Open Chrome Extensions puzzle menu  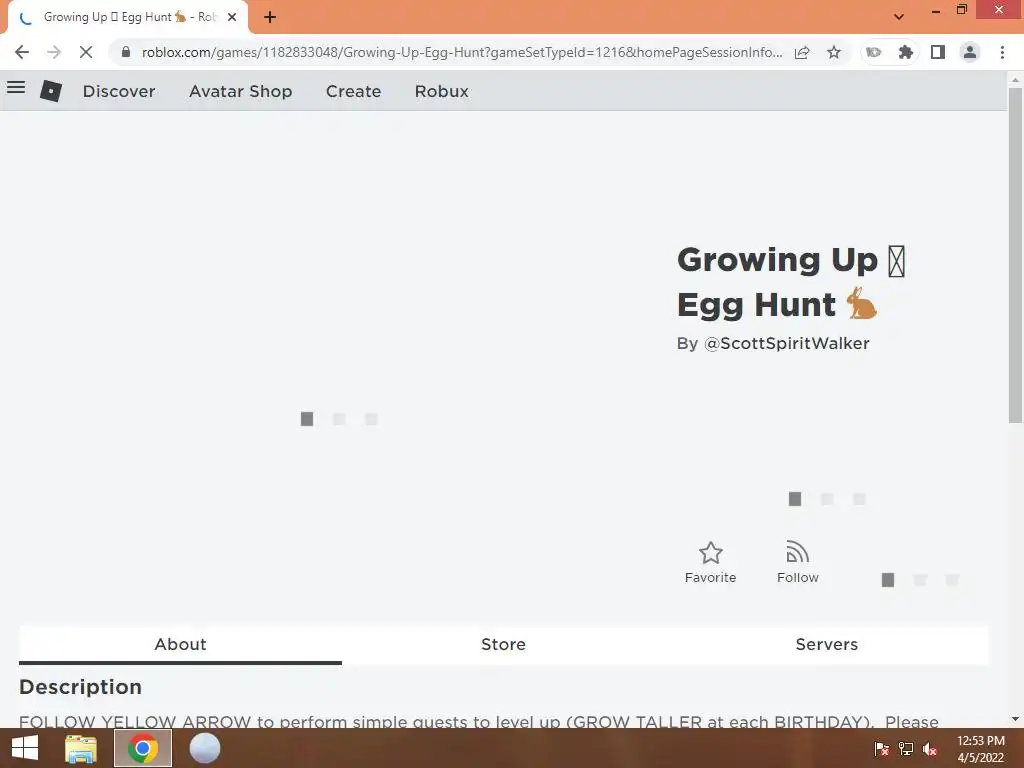click(905, 52)
